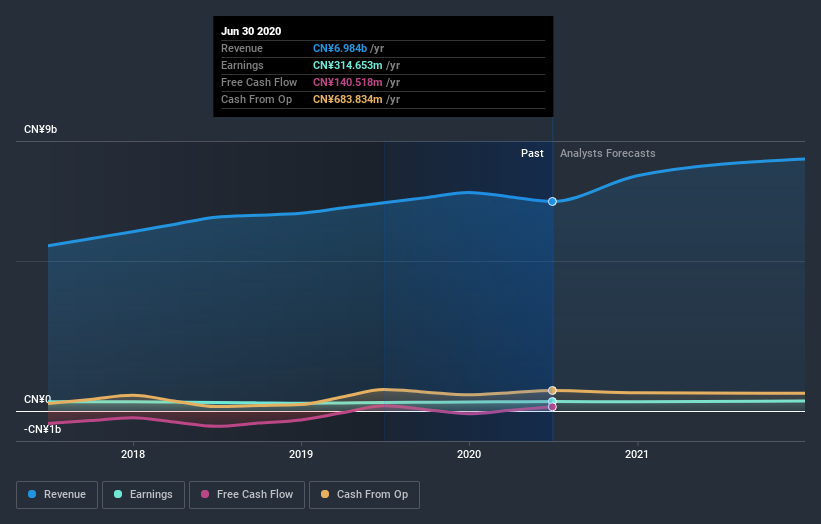The height and width of the screenshot is (524, 821).
Task: Toggle the Revenue legend series
Action: pos(57,495)
